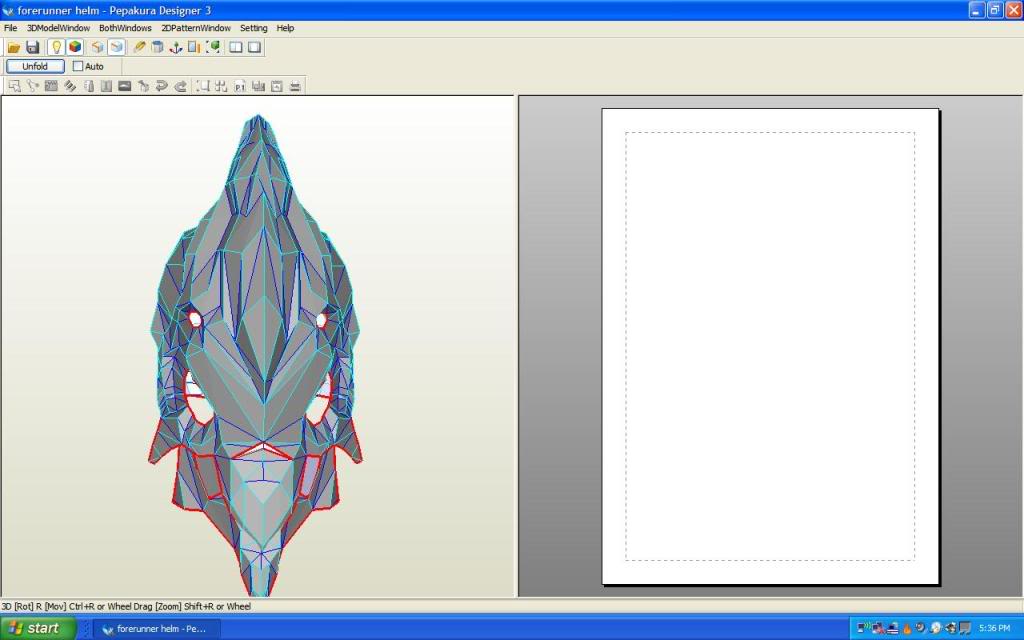Show both windows with split layout icon
The height and width of the screenshot is (640, 1024).
(x=236, y=47)
